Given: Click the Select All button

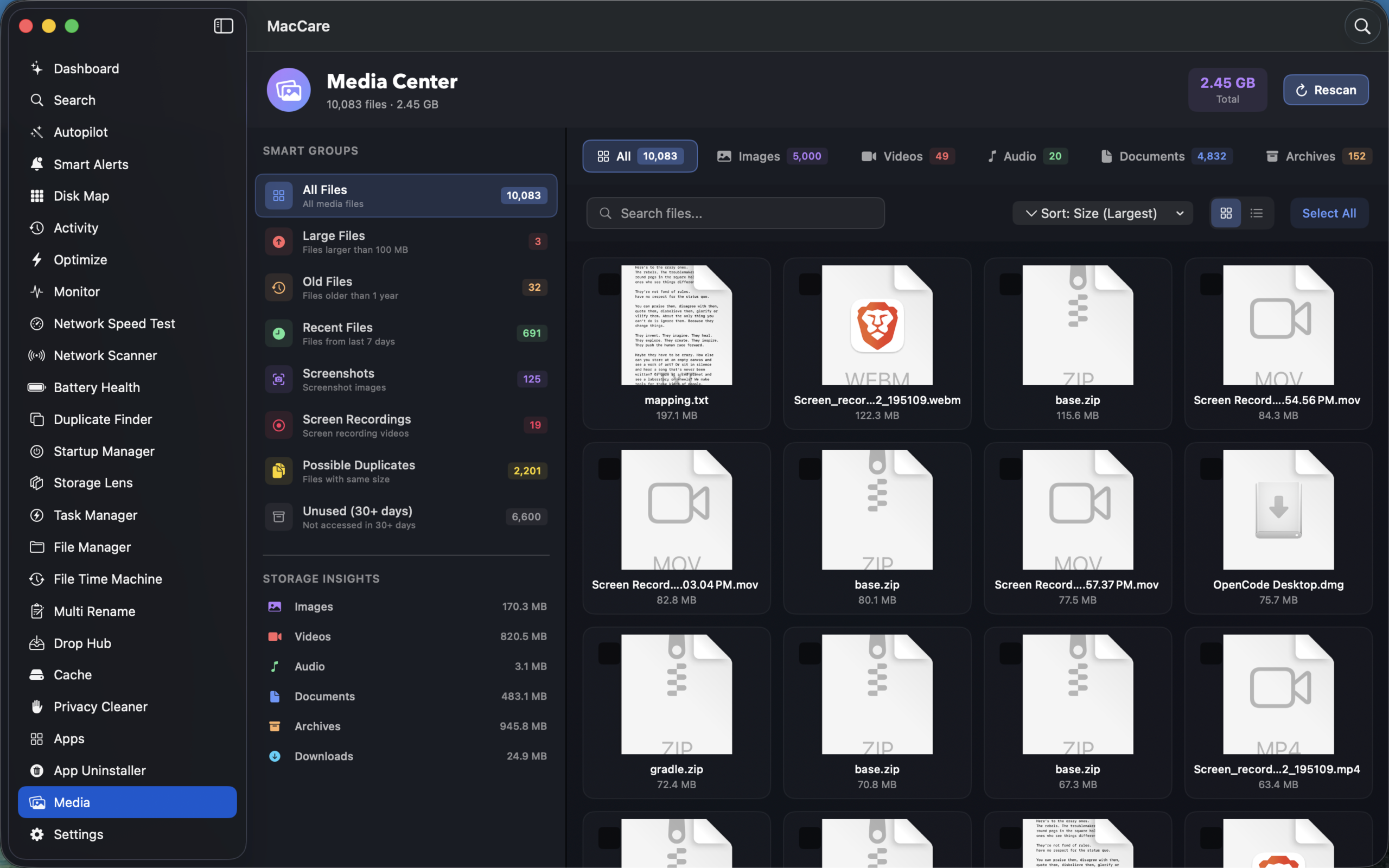Looking at the screenshot, I should 1329,213.
